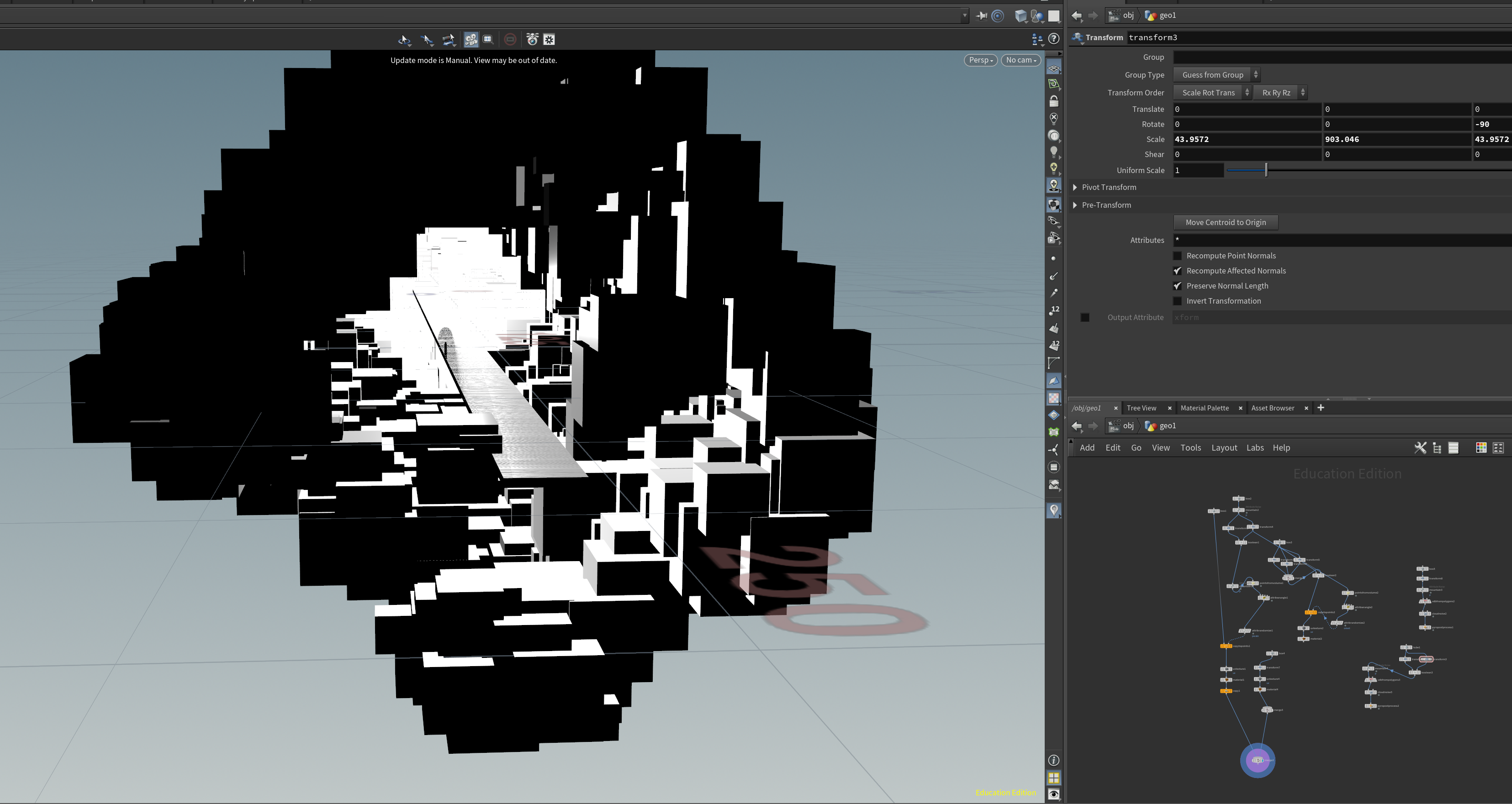1512x804 pixels.
Task: Toggle Preserve Normal Length checkbox
Action: pos(1177,286)
